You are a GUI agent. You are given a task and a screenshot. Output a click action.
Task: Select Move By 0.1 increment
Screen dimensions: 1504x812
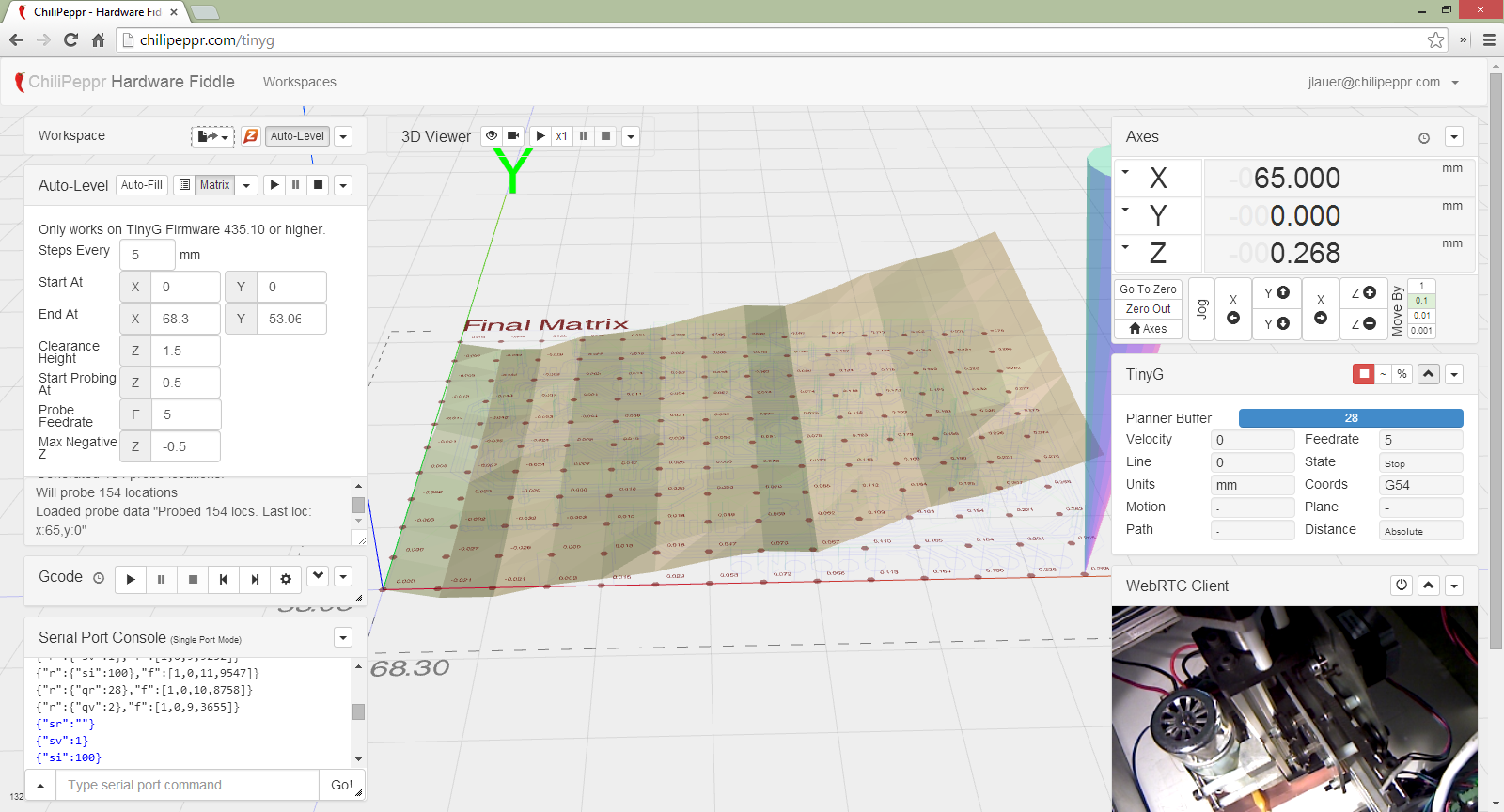coord(1421,301)
